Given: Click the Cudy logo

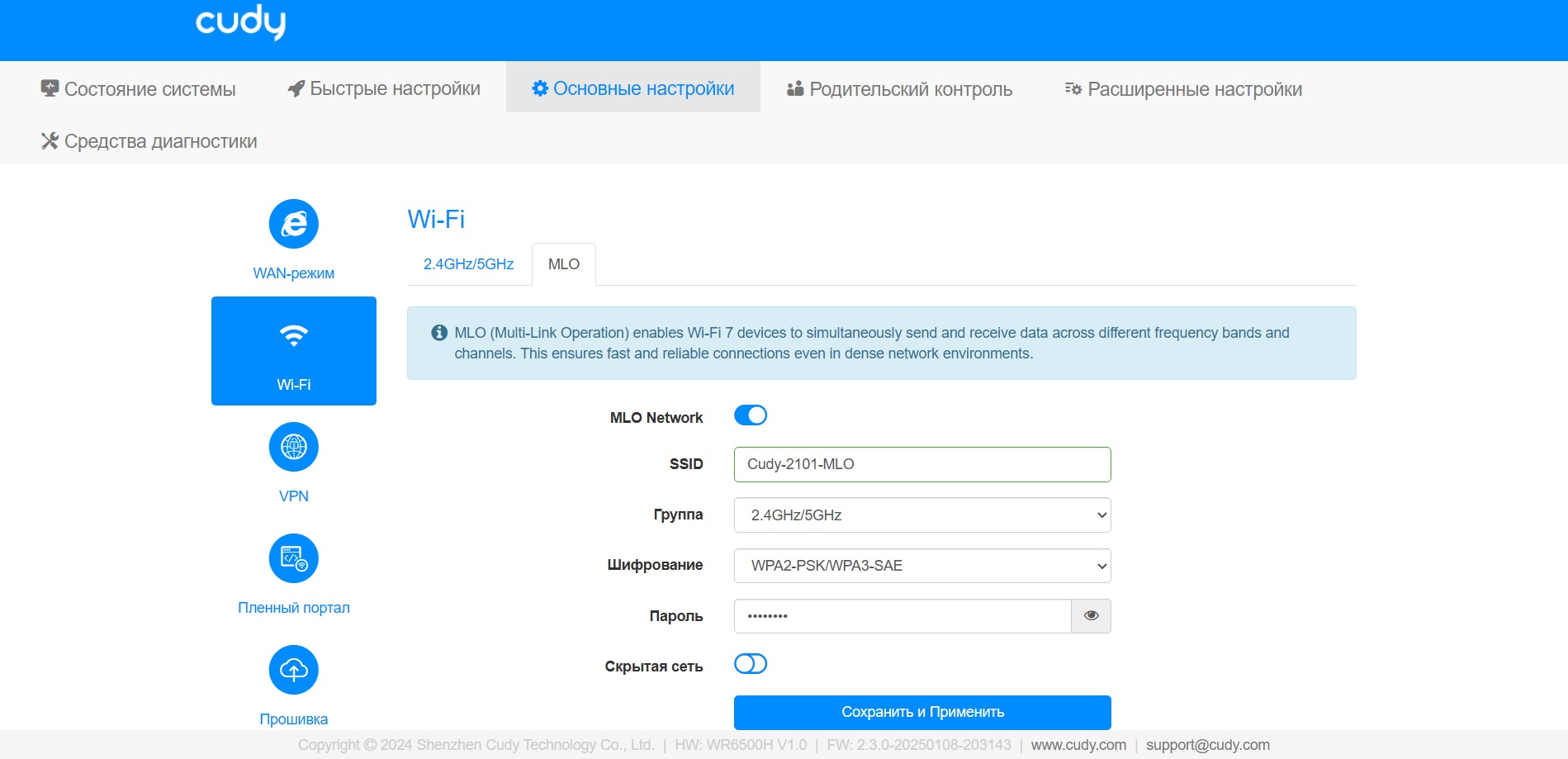Looking at the screenshot, I should click(x=240, y=21).
